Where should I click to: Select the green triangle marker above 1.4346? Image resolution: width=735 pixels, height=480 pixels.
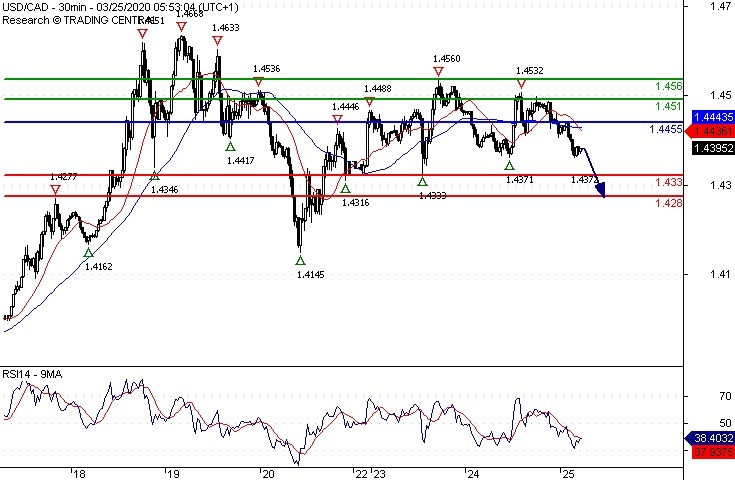point(155,175)
